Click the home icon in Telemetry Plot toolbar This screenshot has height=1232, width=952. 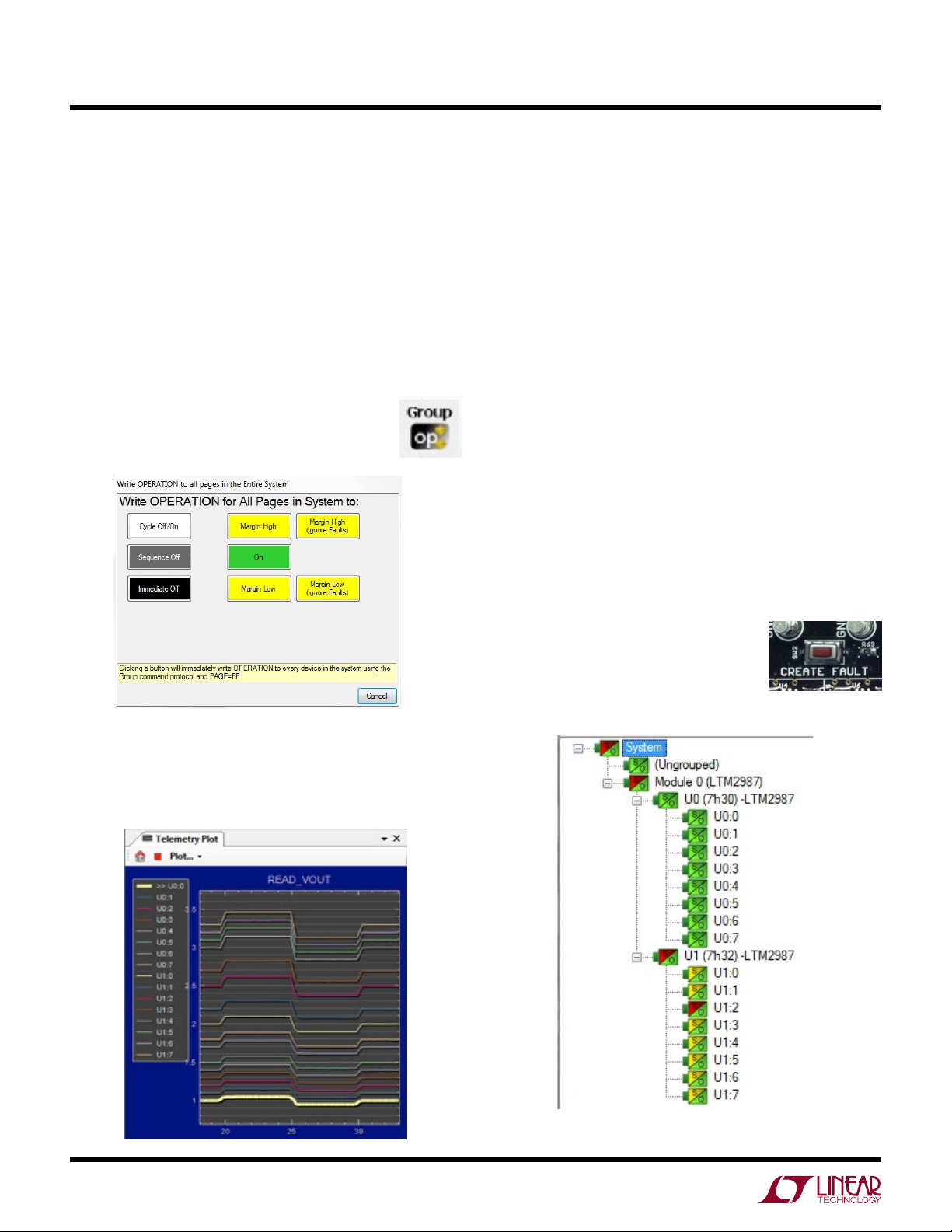[141, 857]
